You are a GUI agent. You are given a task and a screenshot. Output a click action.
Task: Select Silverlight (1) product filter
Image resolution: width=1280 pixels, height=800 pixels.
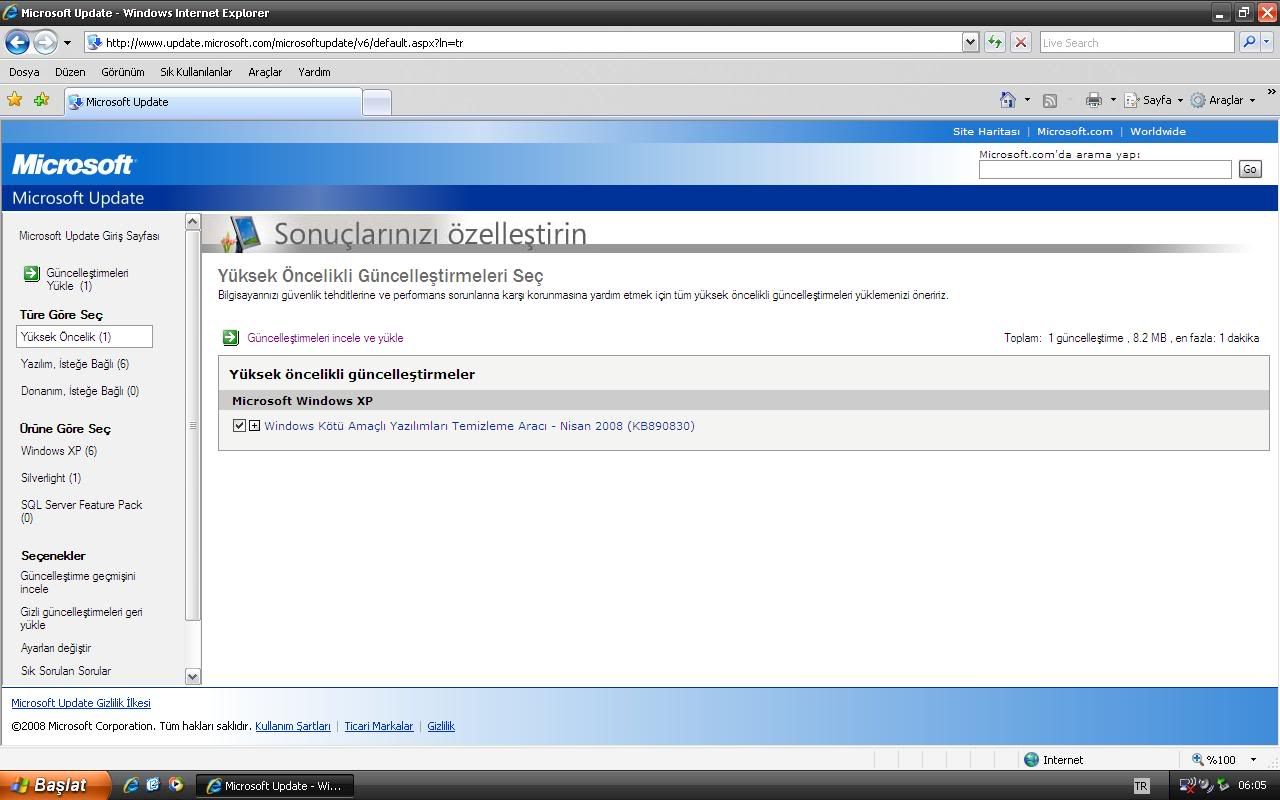point(51,478)
